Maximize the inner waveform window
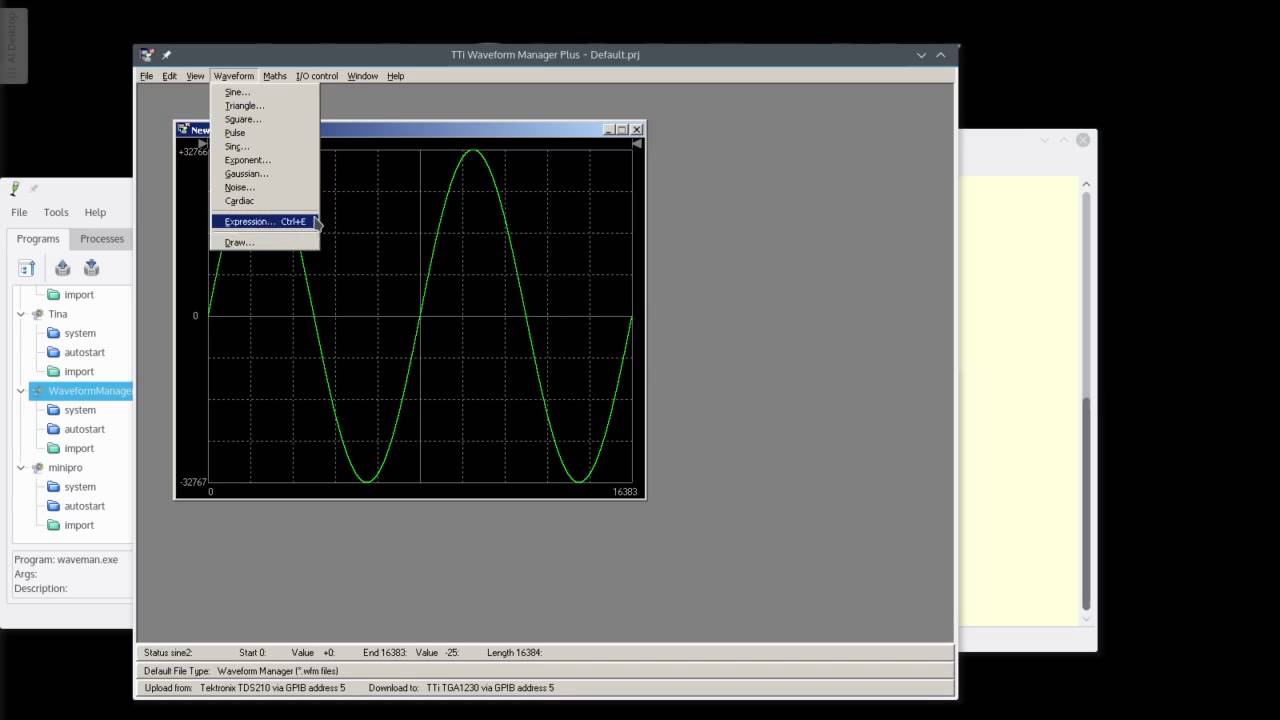 click(622, 130)
